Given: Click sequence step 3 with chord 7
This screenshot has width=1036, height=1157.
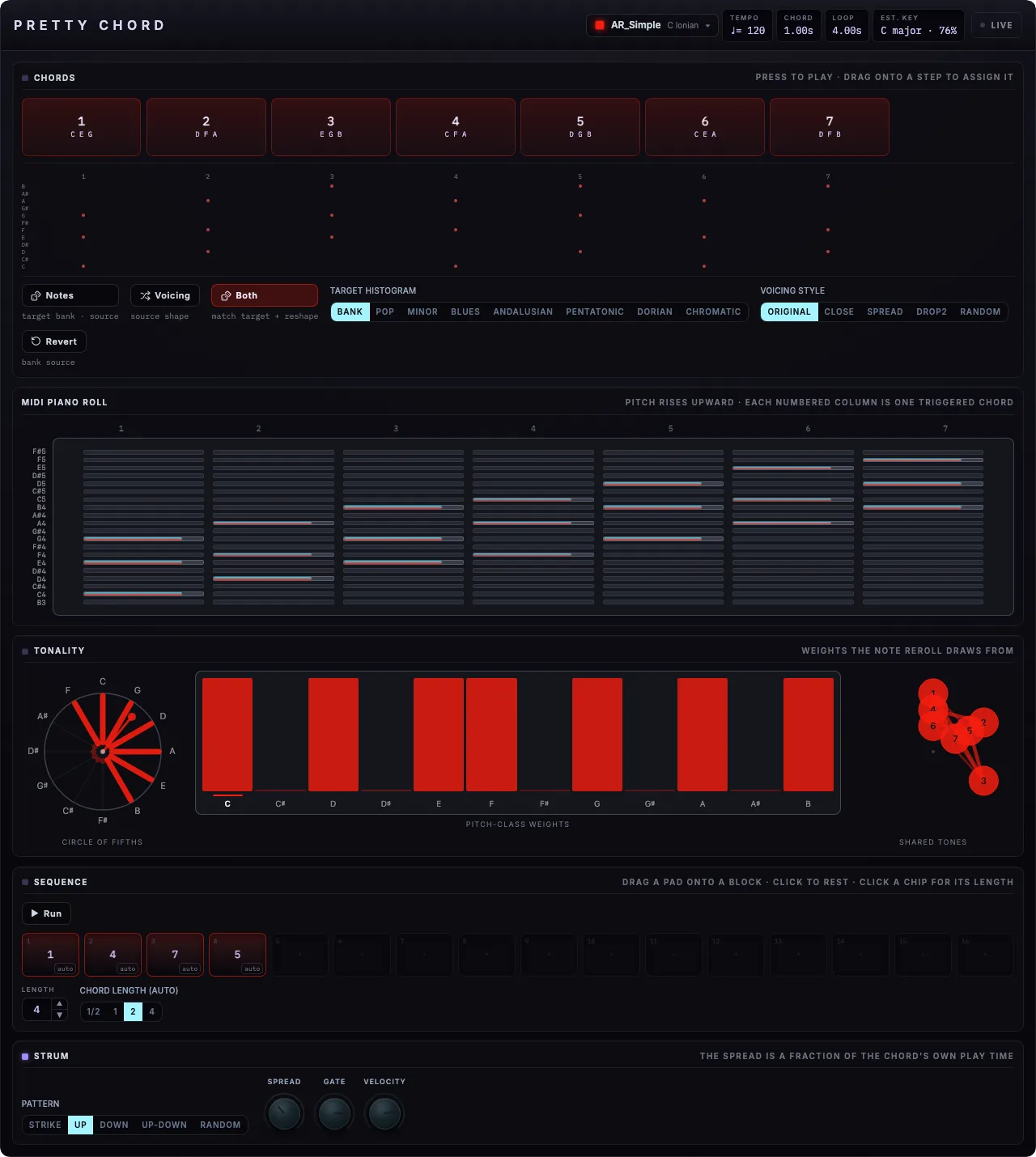Looking at the screenshot, I should coord(175,954).
